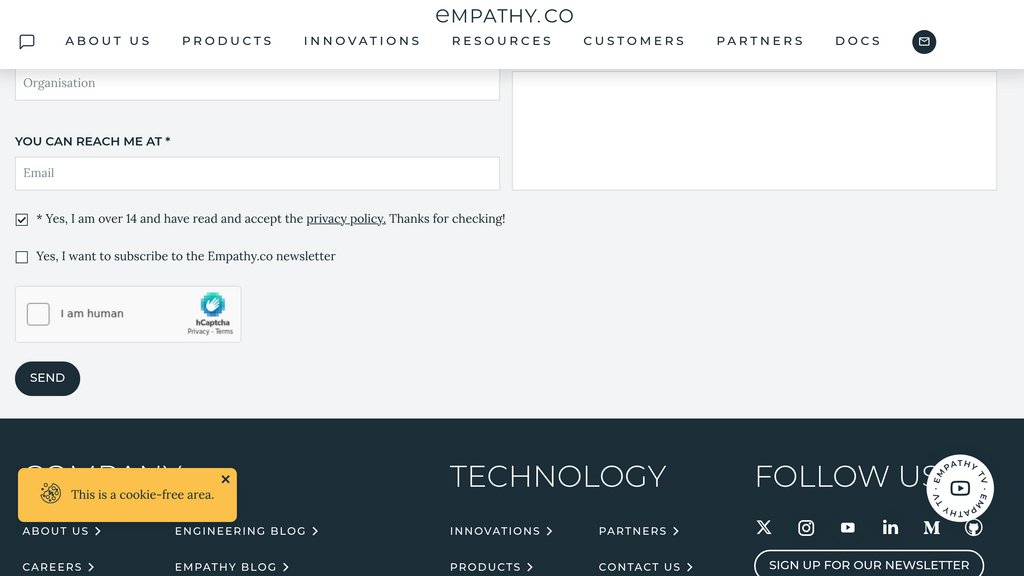Image resolution: width=1024 pixels, height=576 pixels.
Task: Click the envelope contact icon top right
Action: 923,41
